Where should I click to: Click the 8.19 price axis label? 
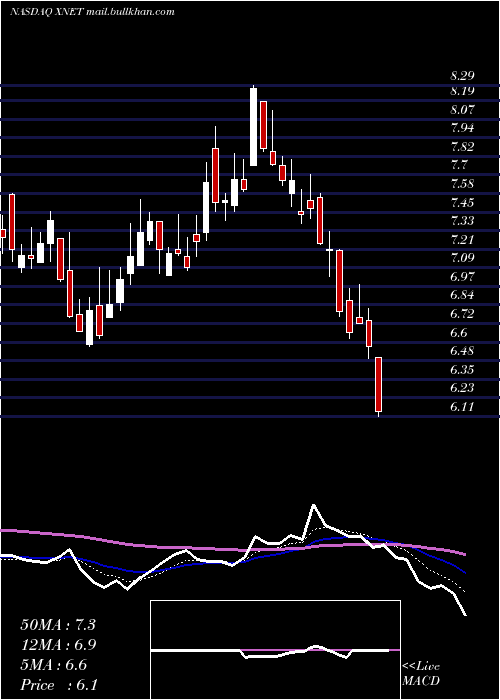[462, 91]
